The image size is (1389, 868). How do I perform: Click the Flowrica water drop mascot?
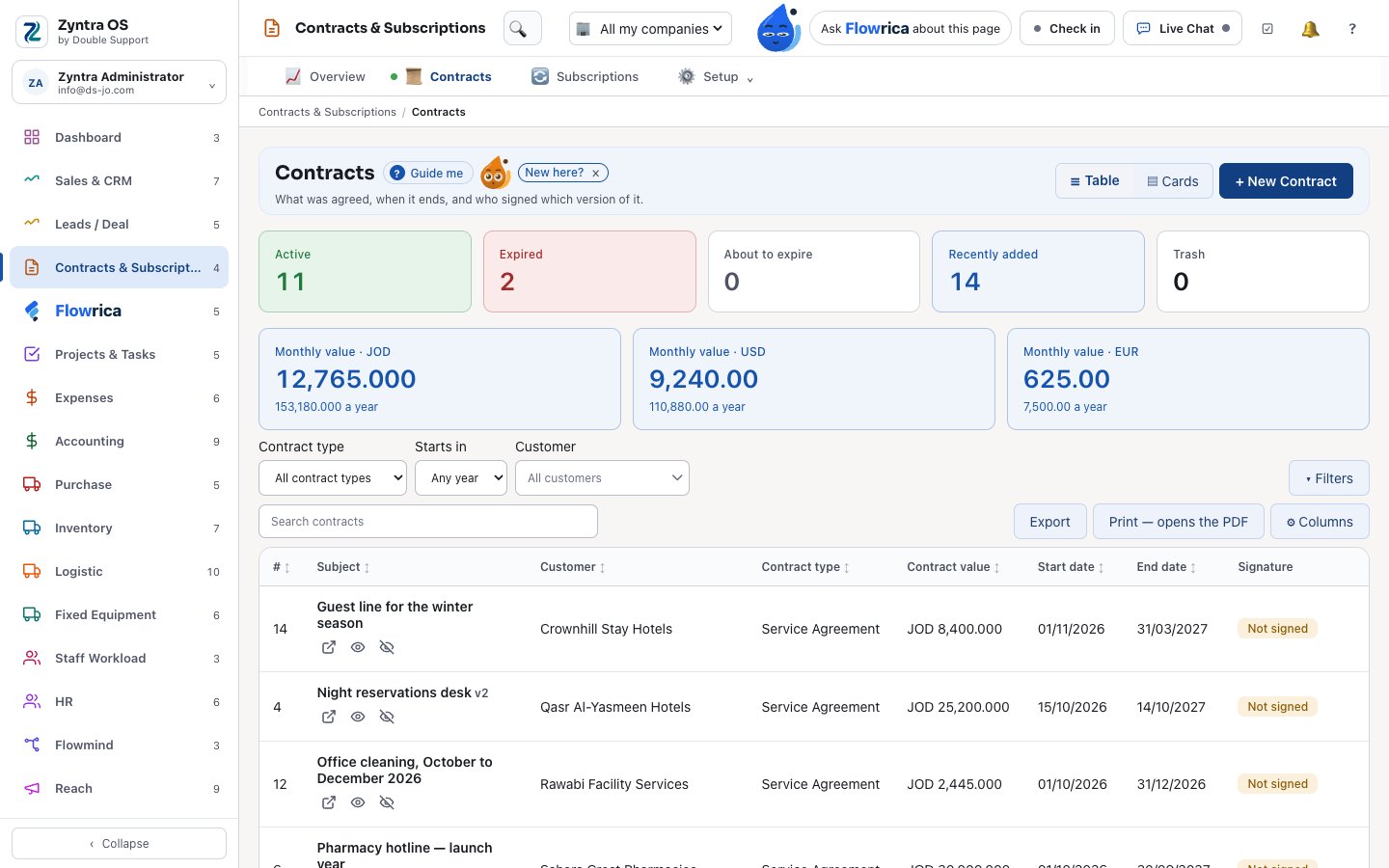pyautogui.click(x=778, y=28)
